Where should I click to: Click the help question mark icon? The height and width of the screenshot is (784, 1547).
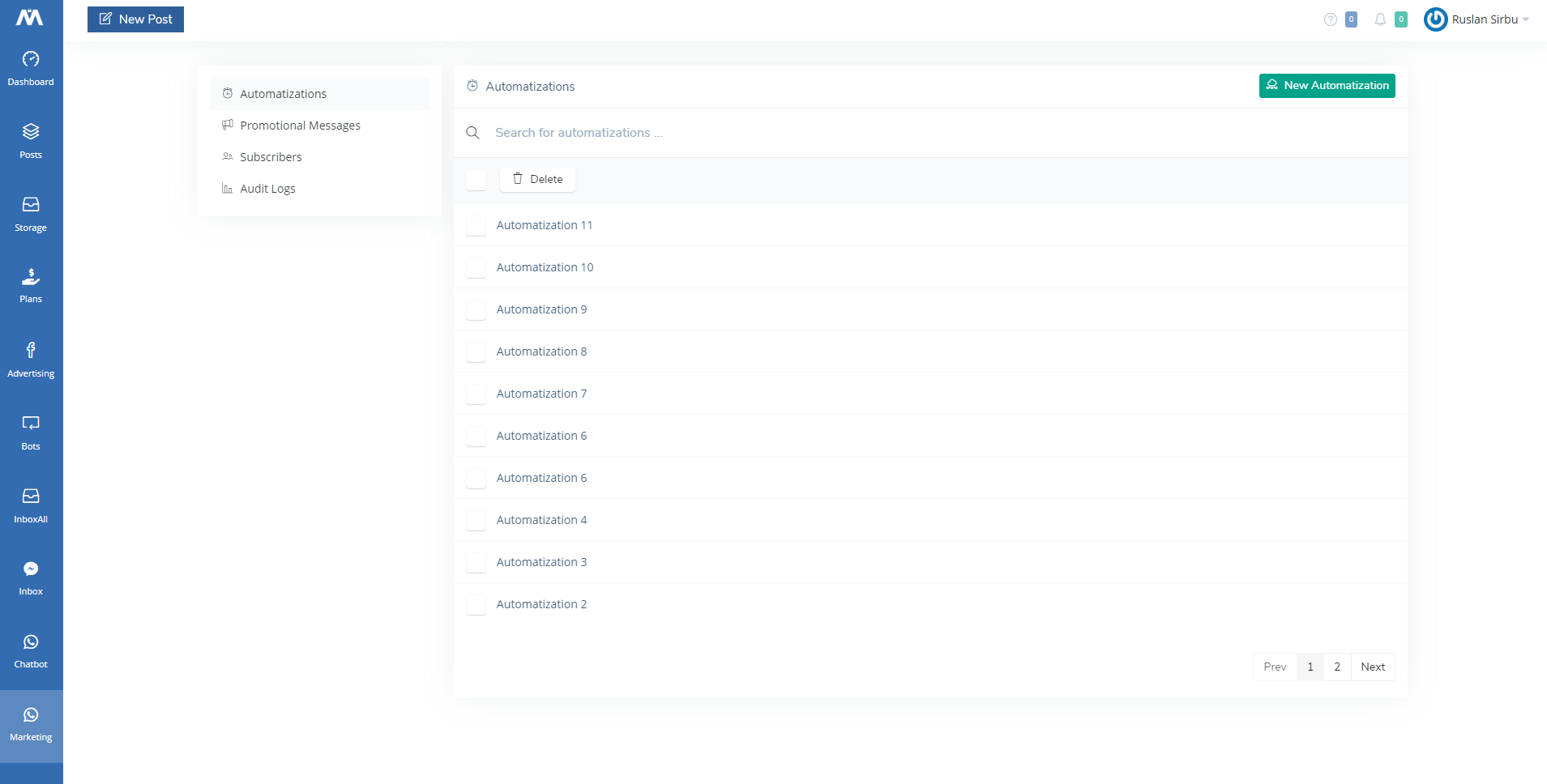point(1330,19)
